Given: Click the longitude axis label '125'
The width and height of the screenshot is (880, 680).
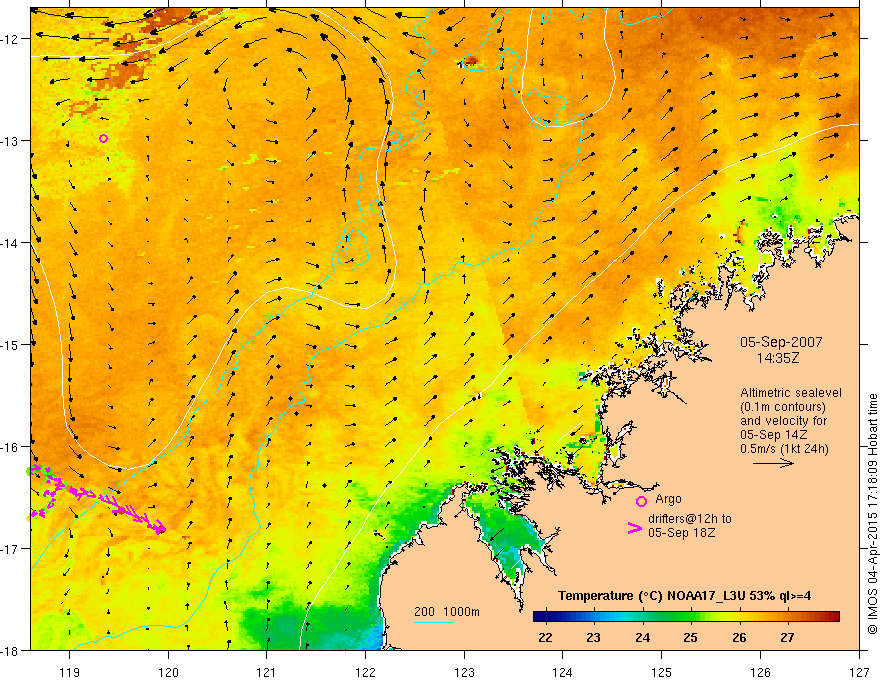Looking at the screenshot, I should pos(662,672).
